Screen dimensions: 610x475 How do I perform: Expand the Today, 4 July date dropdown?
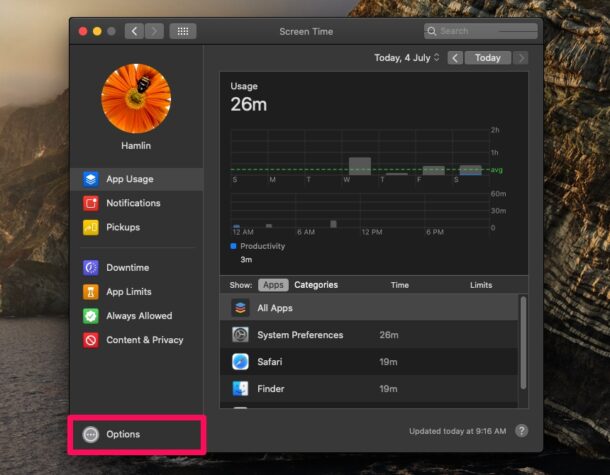[406, 58]
